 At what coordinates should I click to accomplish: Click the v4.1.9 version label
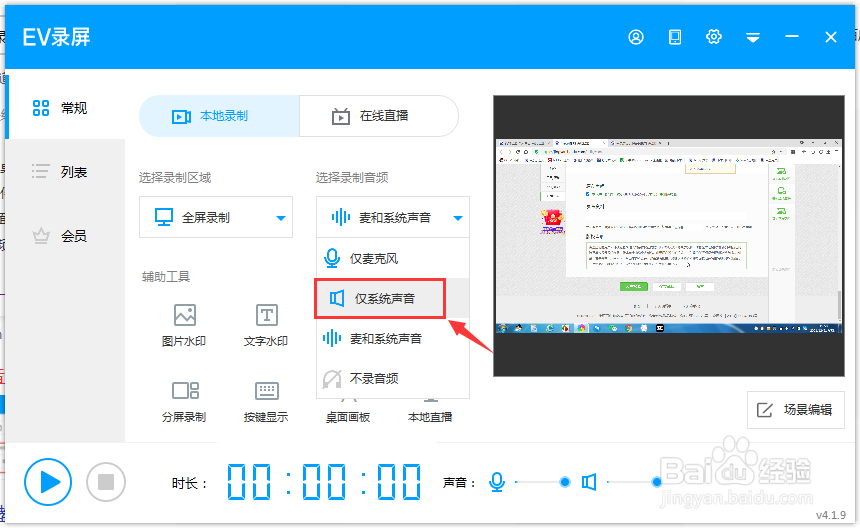[x=831, y=515]
